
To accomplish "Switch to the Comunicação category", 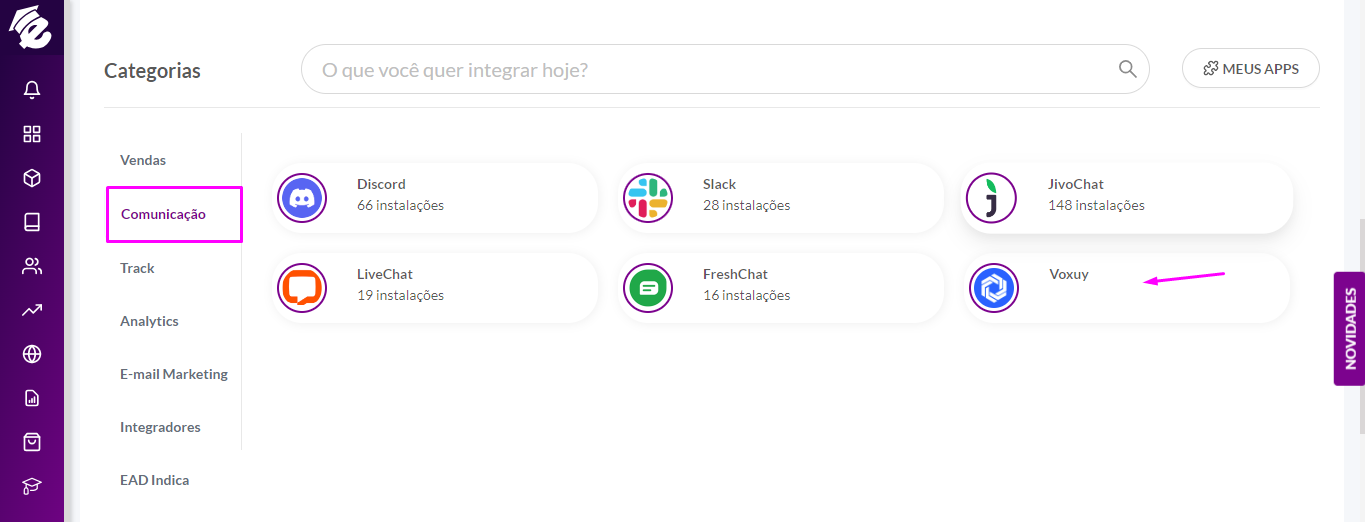I will coord(163,214).
